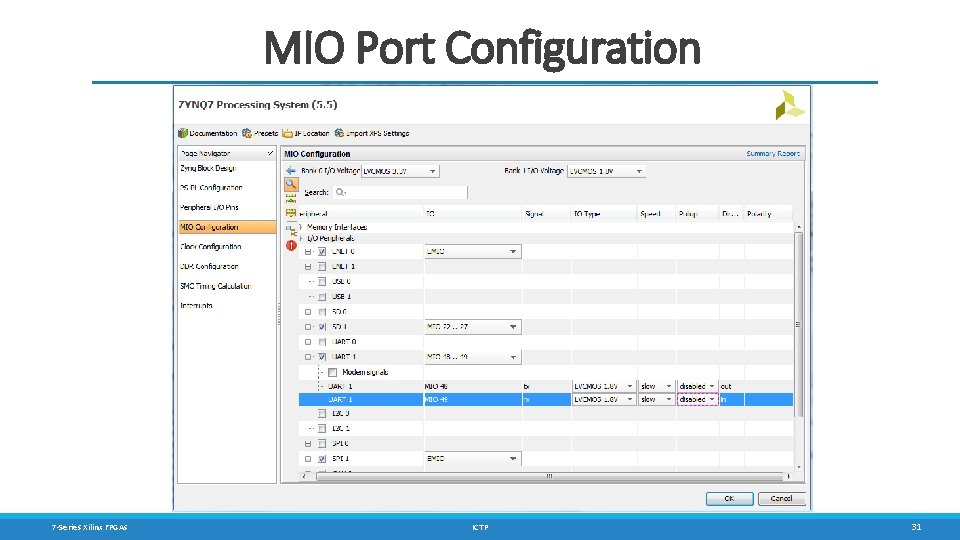Click the IO Type column header
Screen dimensions: 960x540
[x=604, y=214]
